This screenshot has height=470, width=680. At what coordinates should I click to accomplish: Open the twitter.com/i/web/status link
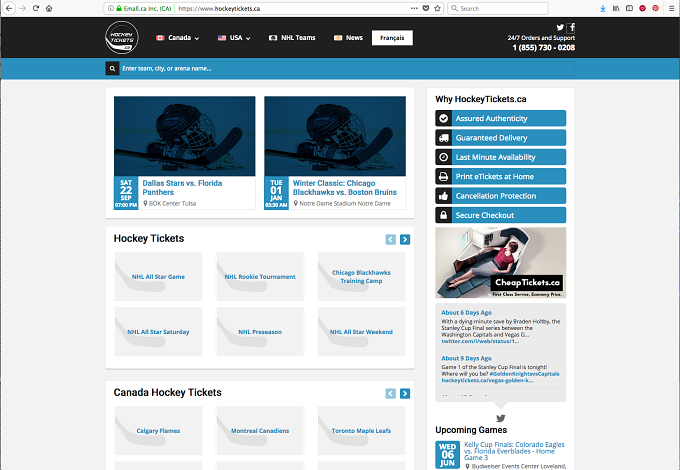point(480,341)
